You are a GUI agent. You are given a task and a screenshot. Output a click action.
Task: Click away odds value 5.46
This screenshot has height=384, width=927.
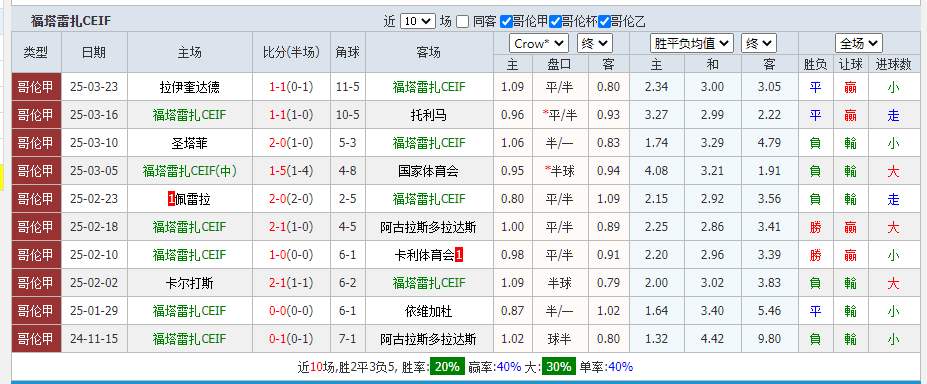769,311
